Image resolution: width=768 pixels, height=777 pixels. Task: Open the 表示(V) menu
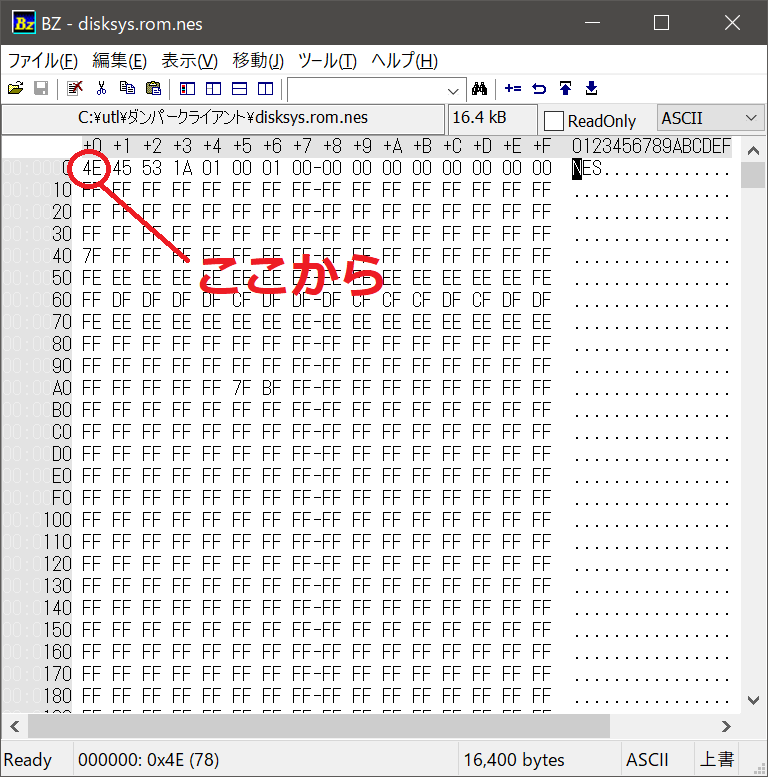pos(189,61)
